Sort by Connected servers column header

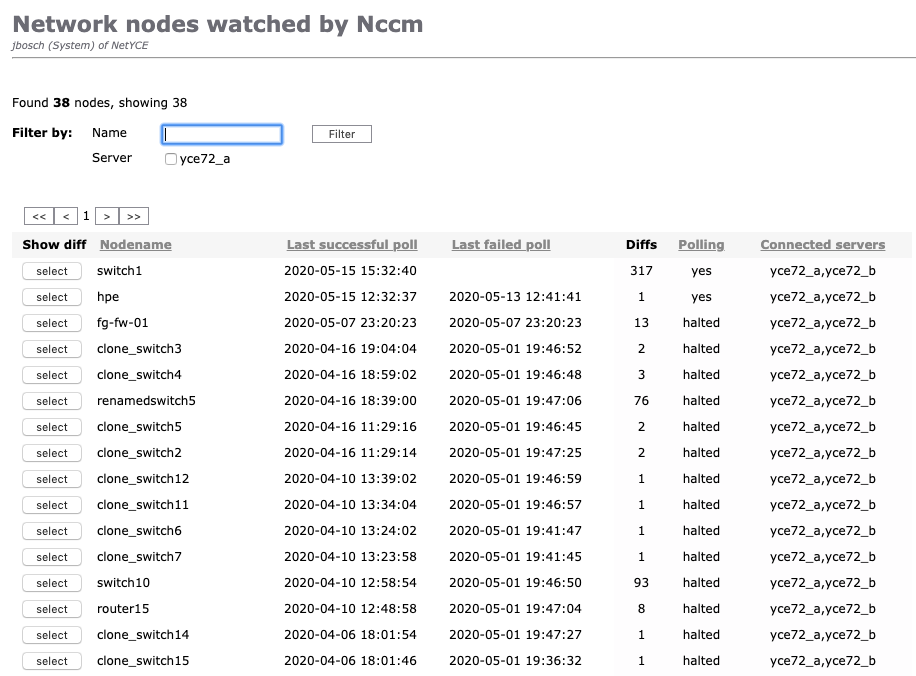coord(822,245)
